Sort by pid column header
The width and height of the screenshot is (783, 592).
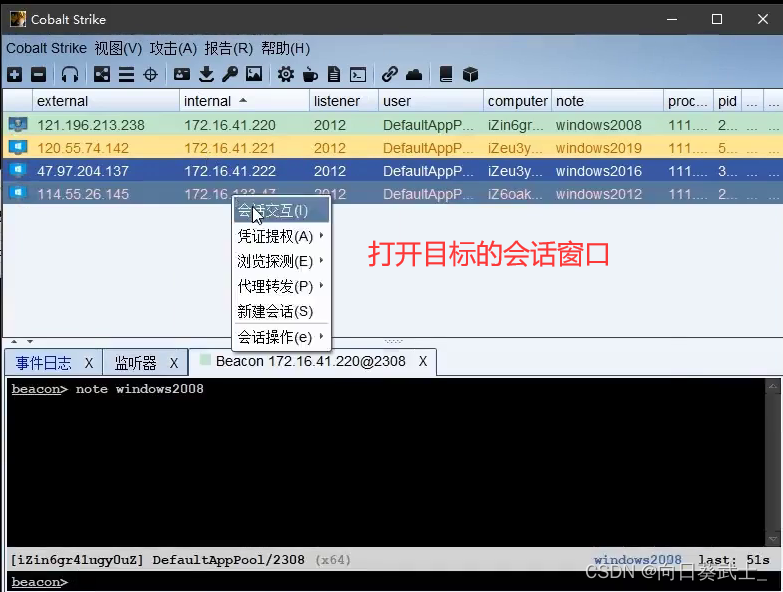[x=727, y=101]
